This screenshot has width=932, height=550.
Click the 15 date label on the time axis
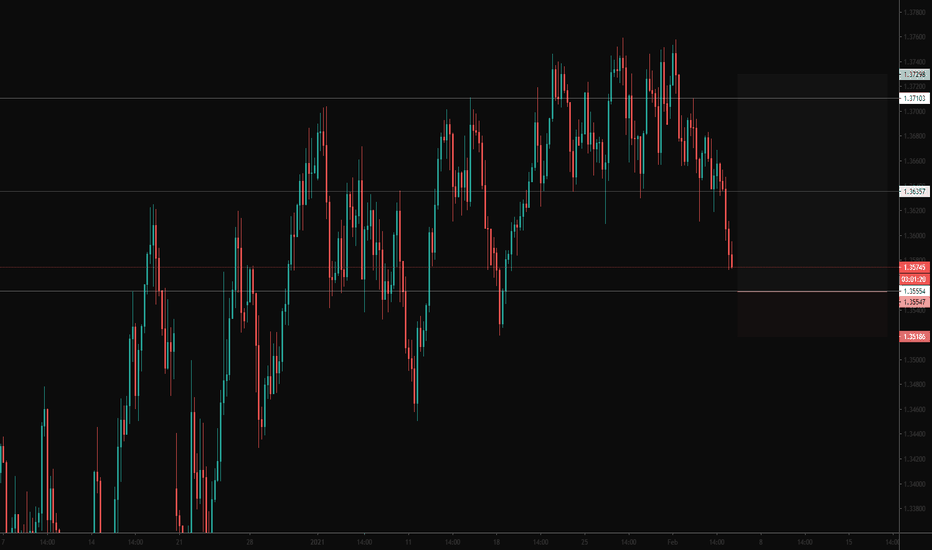tap(849, 542)
